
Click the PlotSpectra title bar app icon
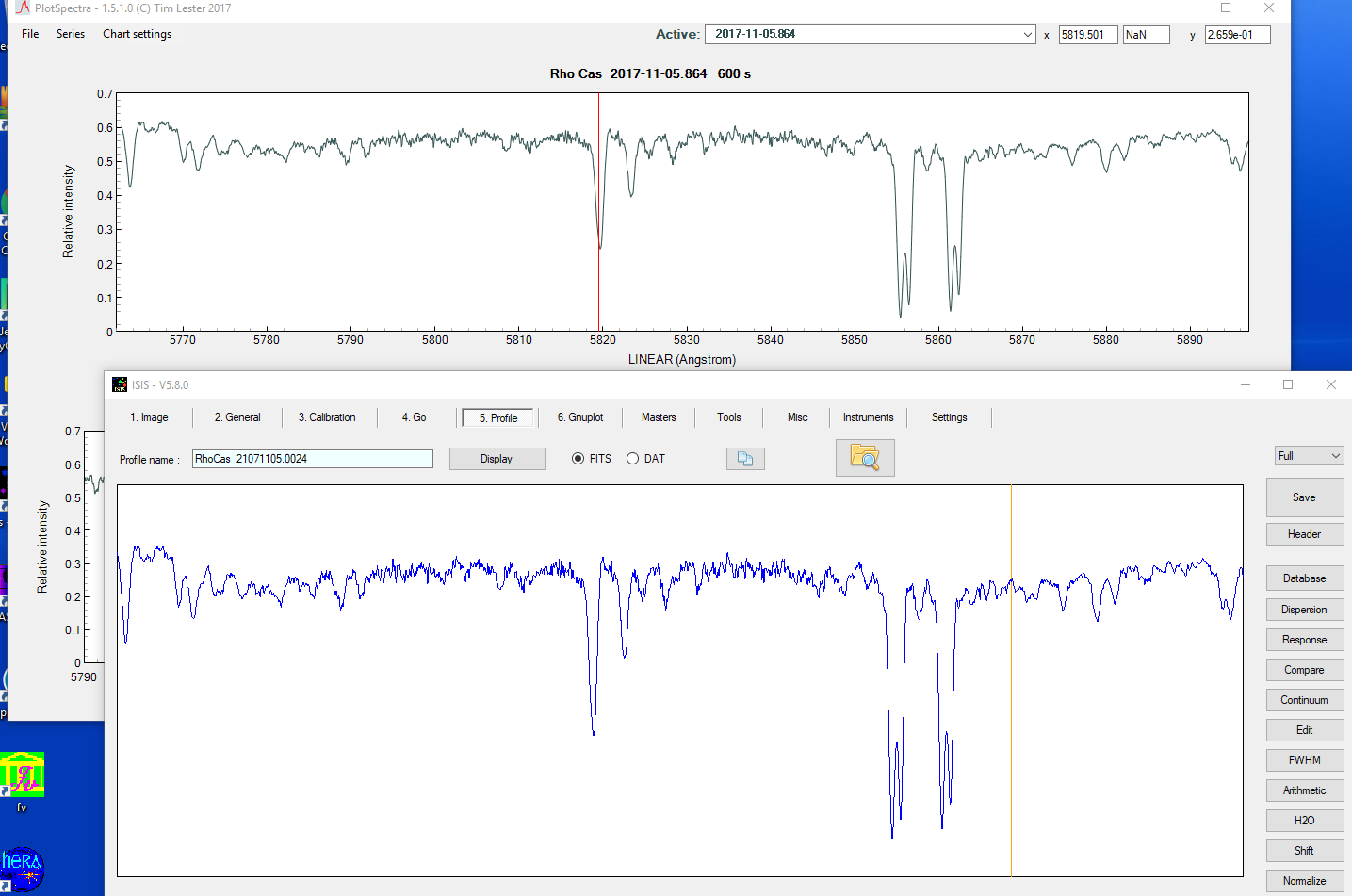23,8
